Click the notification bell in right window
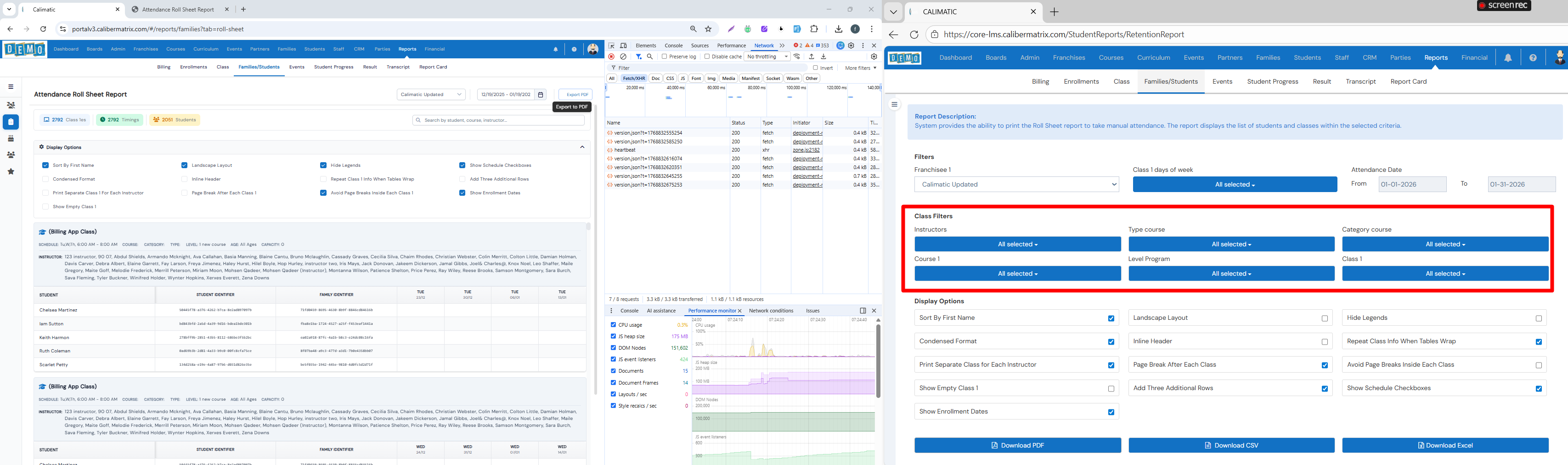Image resolution: width=1568 pixels, height=465 pixels. pos(1508,58)
